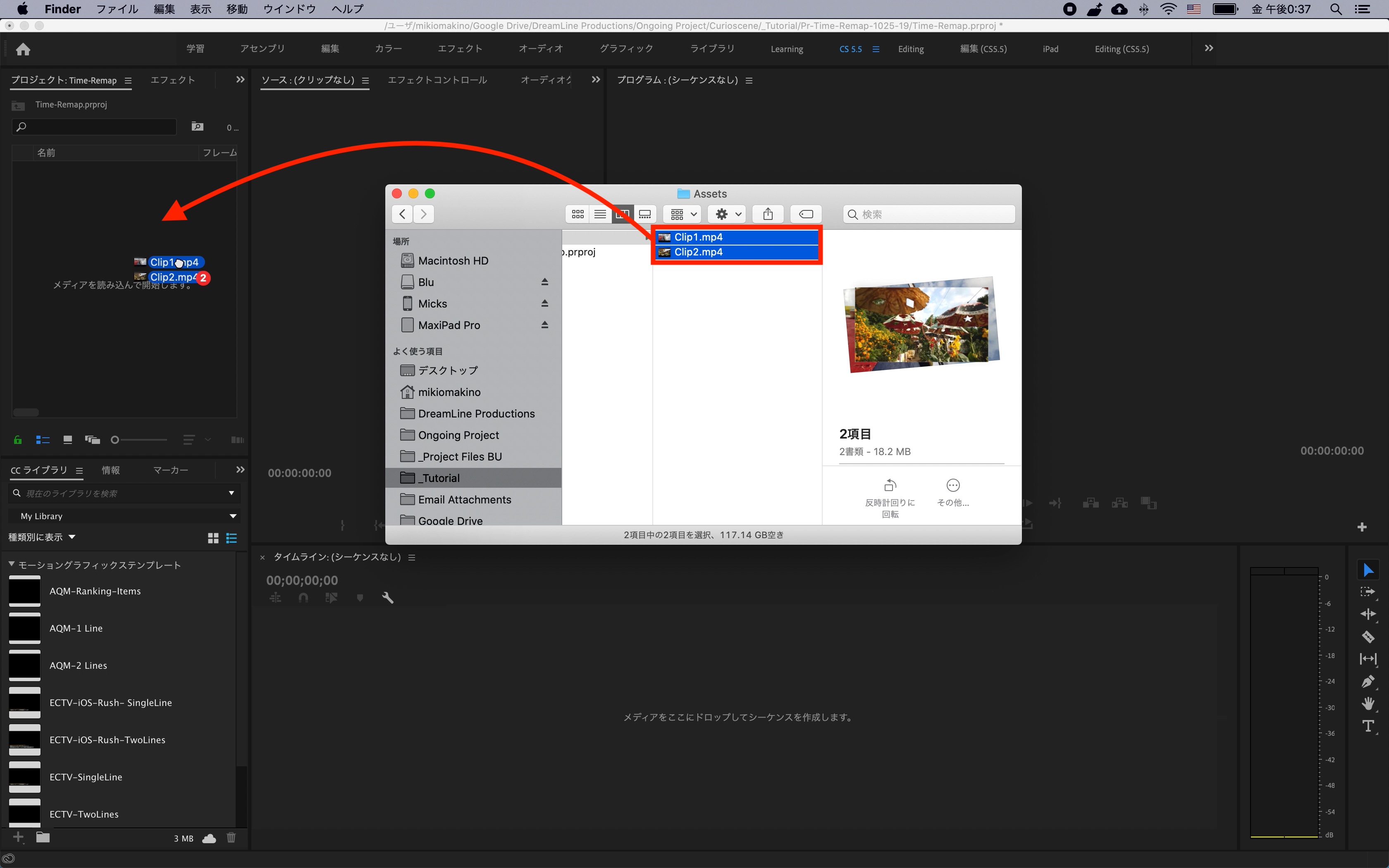Click the Finder share button
Image resolution: width=1389 pixels, height=868 pixels.
pos(768,214)
